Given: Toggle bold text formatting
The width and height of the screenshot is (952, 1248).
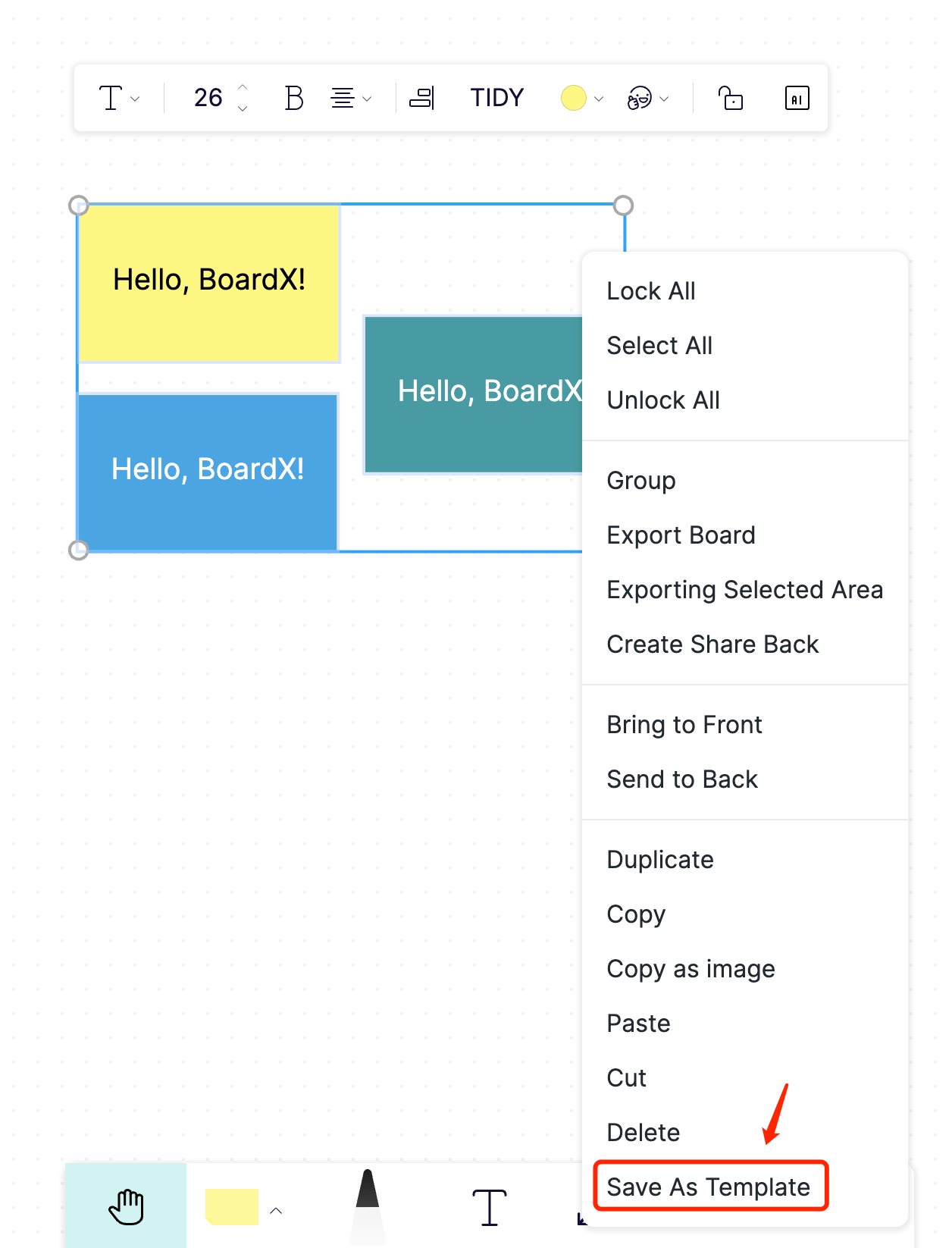Looking at the screenshot, I should (x=294, y=98).
